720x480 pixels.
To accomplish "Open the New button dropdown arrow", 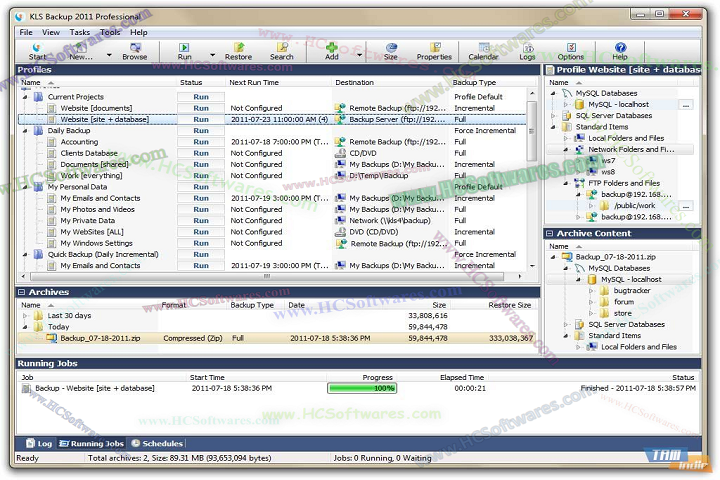I will pyautogui.click(x=109, y=55).
